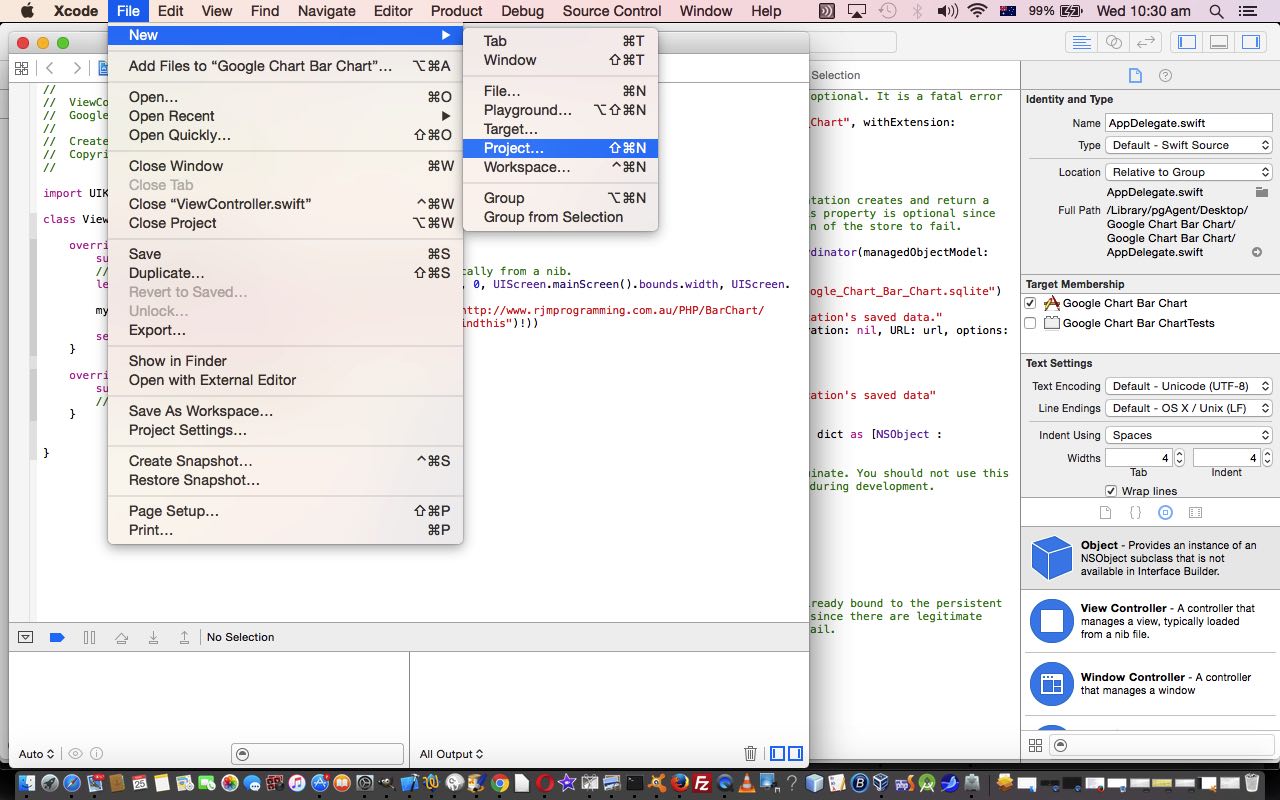The height and width of the screenshot is (800, 1280).
Task: Show the Quick Help inspector
Action: [1165, 76]
